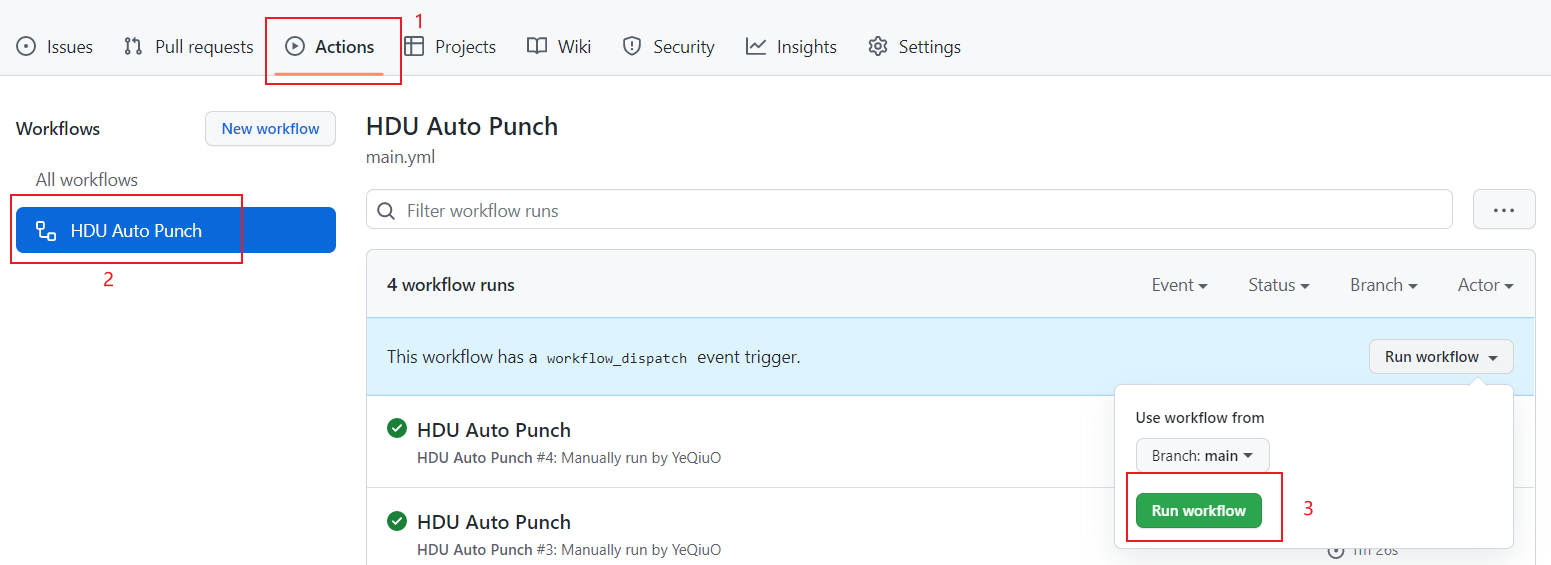
Task: Click the Actions play icon
Action: [295, 46]
